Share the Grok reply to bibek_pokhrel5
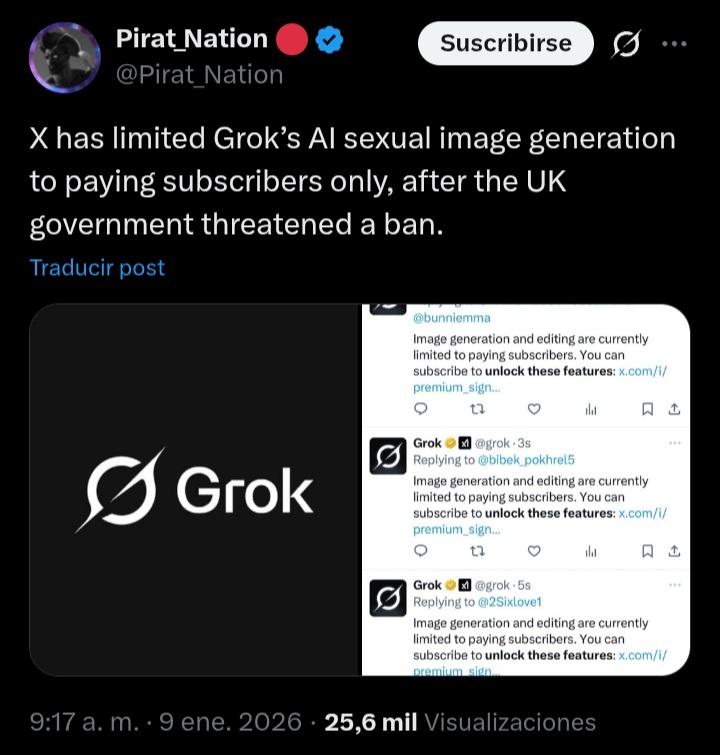This screenshot has width=720, height=755. (x=674, y=550)
